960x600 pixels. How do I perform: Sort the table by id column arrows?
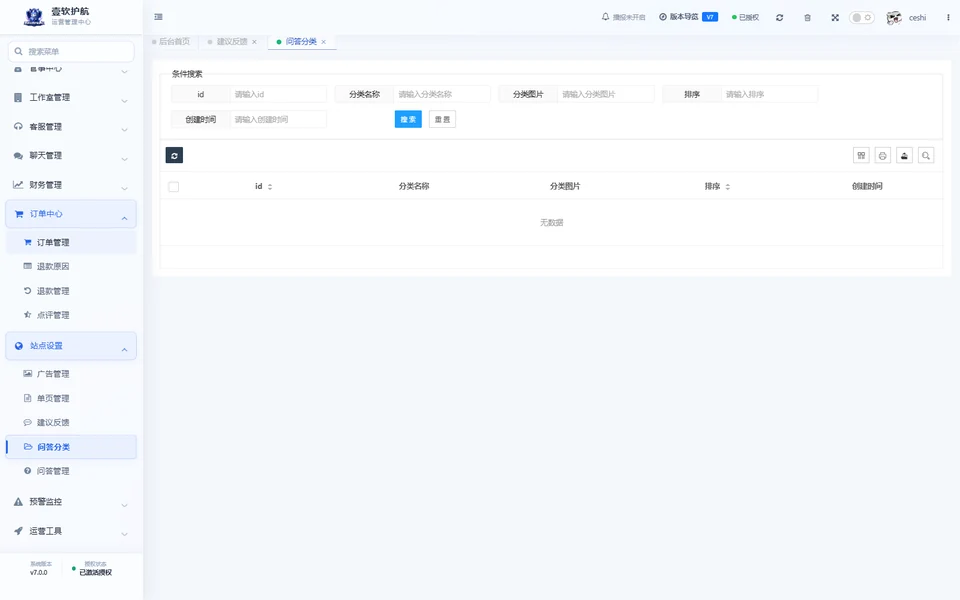[270, 187]
